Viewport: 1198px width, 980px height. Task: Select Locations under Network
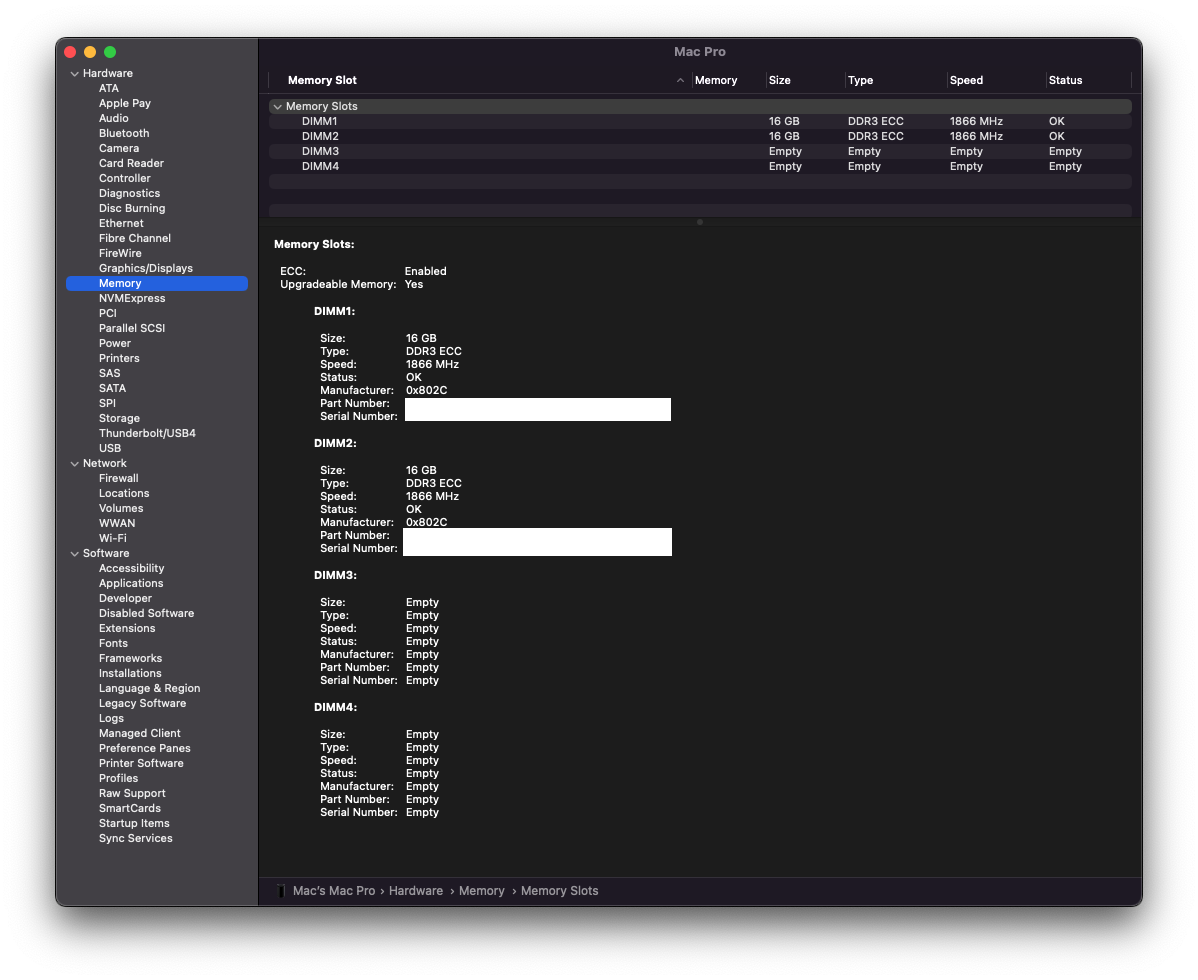tap(124, 493)
